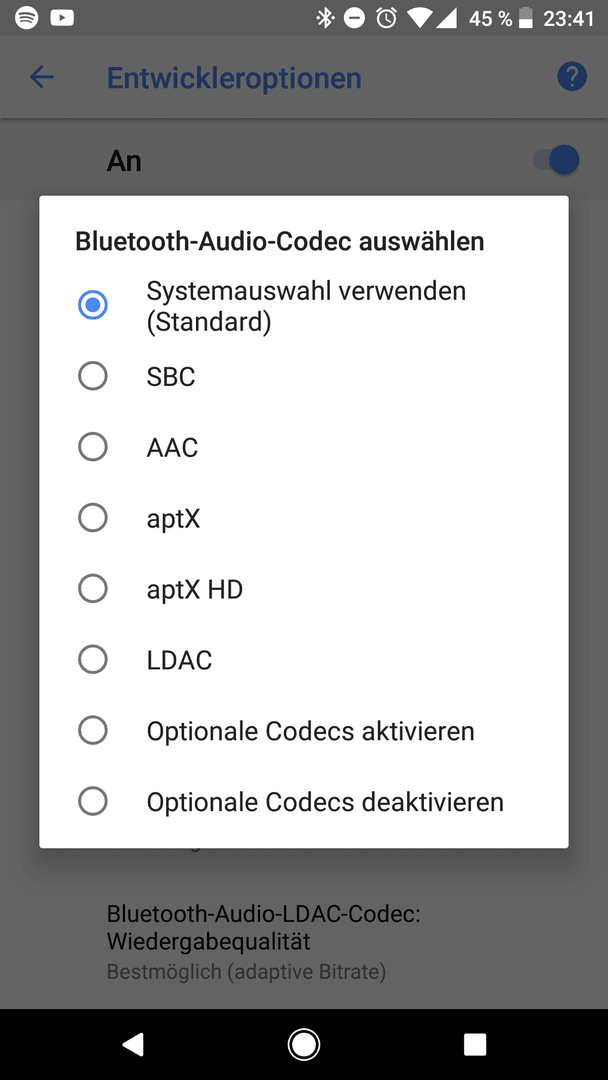The height and width of the screenshot is (1080, 608).
Task: Select the SBC codec option
Action: (x=304, y=377)
